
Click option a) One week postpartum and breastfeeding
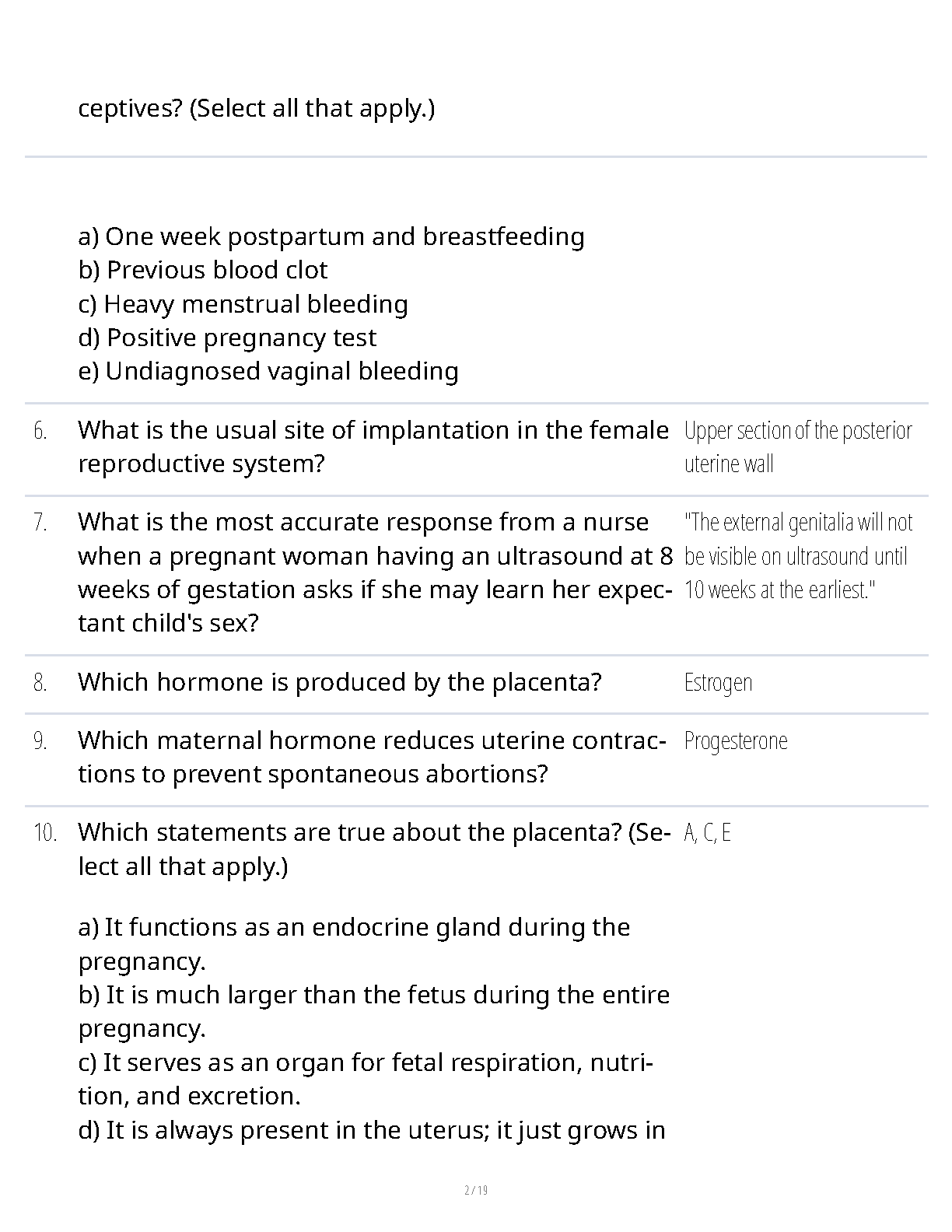coord(331,236)
